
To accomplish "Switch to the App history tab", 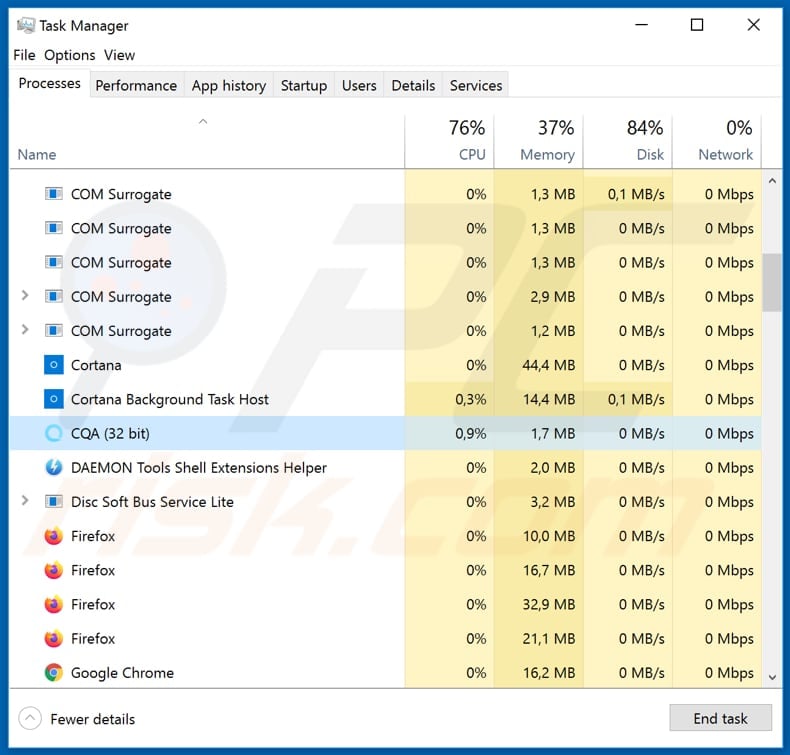I will coord(229,86).
